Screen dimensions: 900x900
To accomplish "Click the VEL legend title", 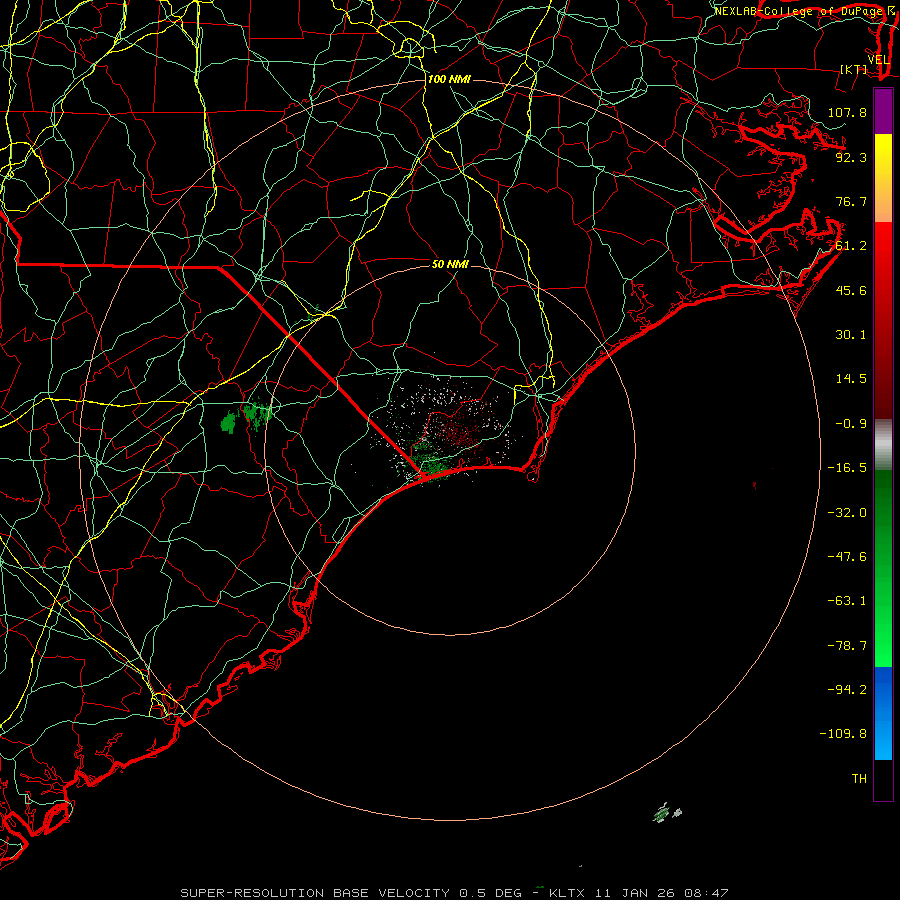I will pyautogui.click(x=878, y=60).
